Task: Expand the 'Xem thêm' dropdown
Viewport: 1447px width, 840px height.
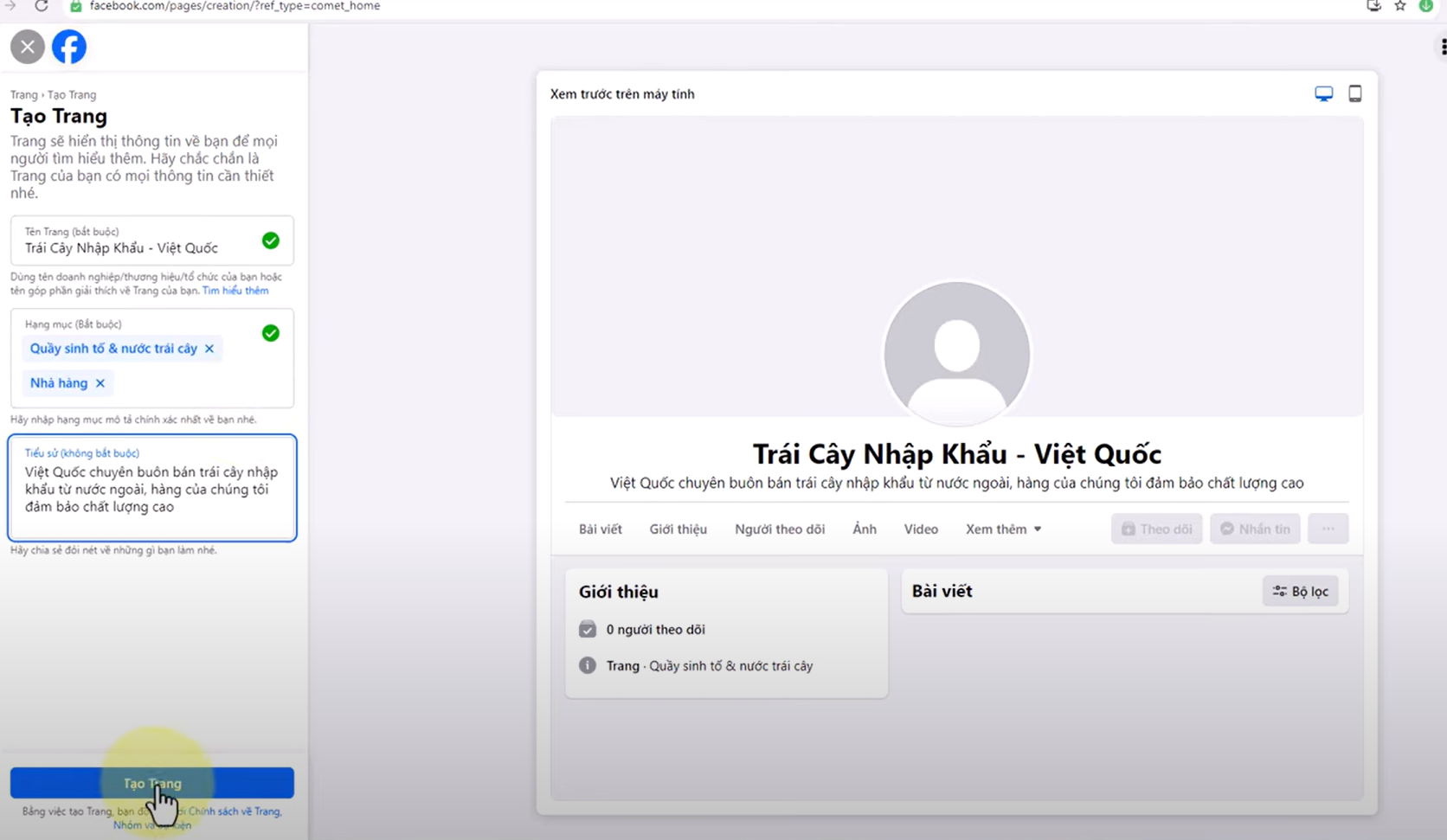Action: 1003,529
